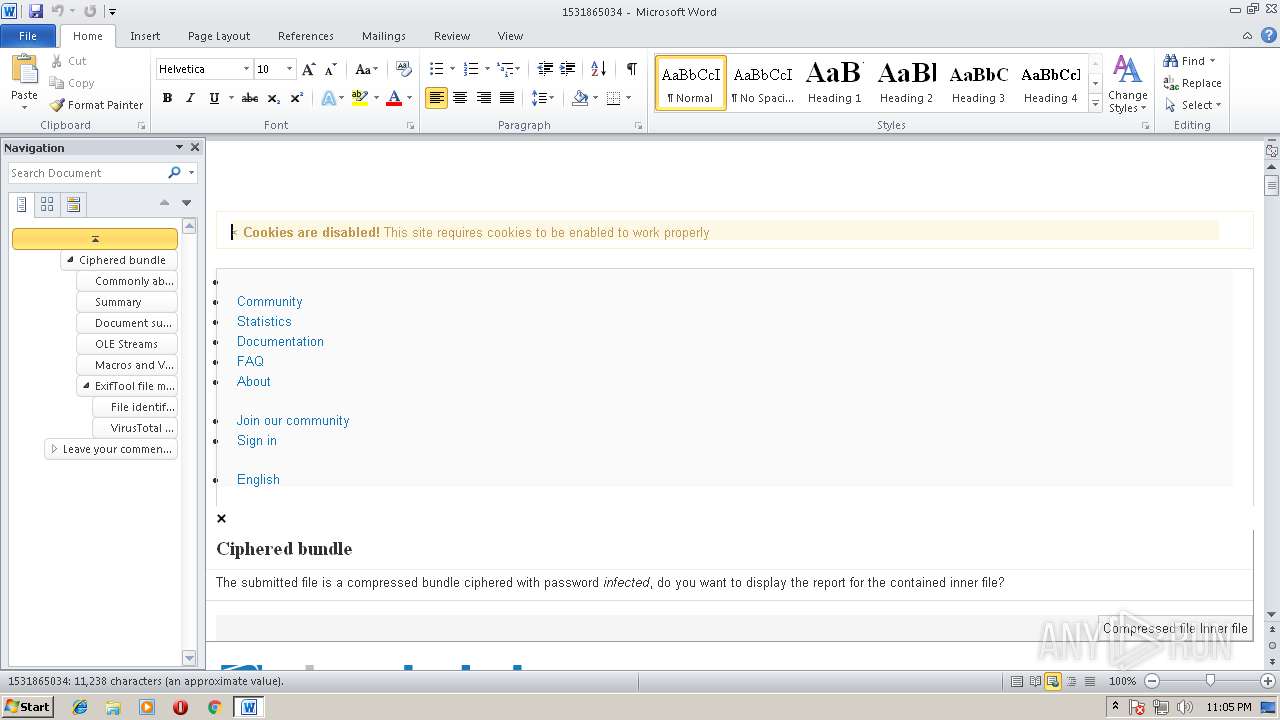Apply text highlight color
The width and height of the screenshot is (1280, 720).
360,98
